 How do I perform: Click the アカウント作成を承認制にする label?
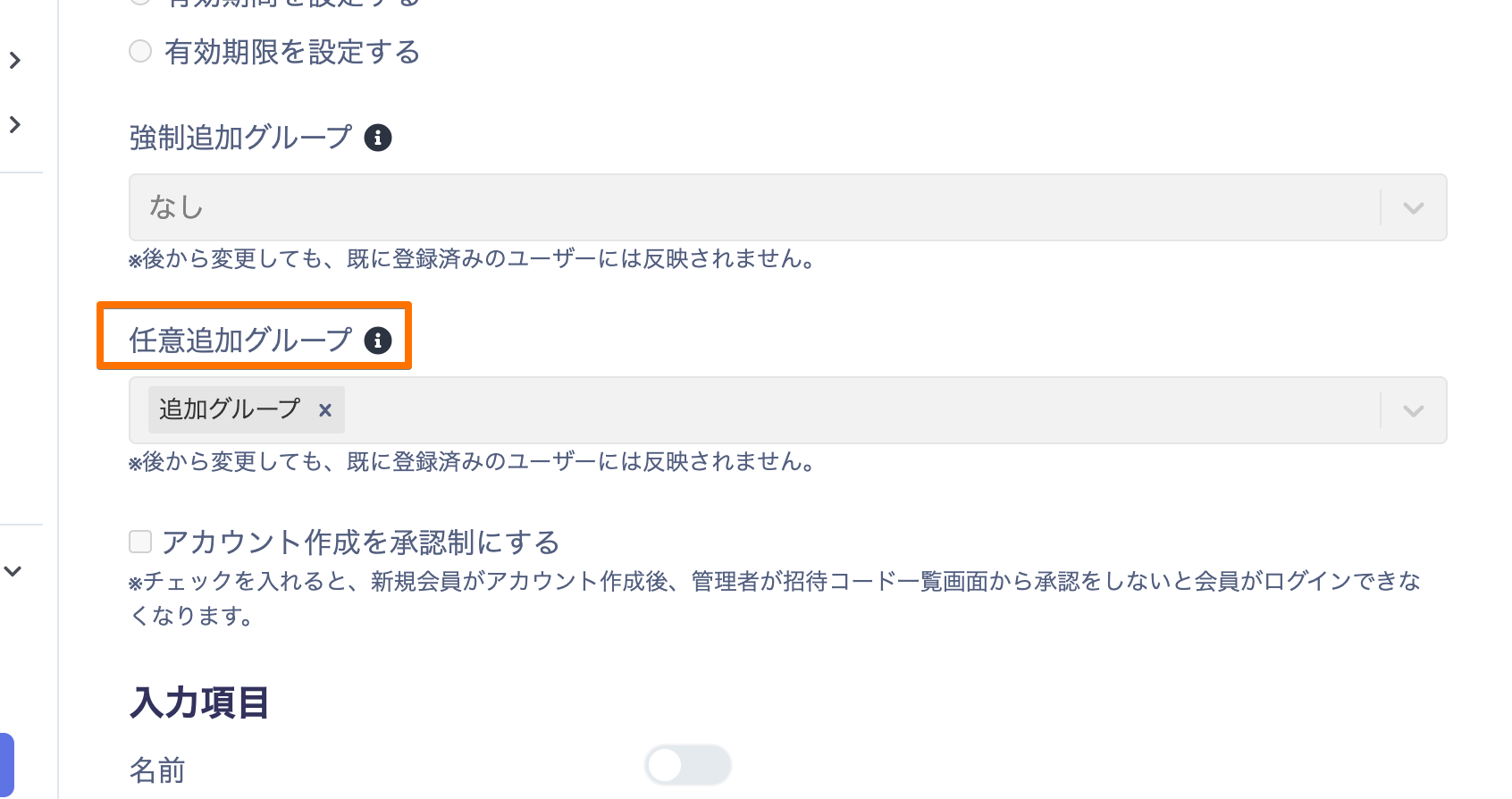click(361, 542)
